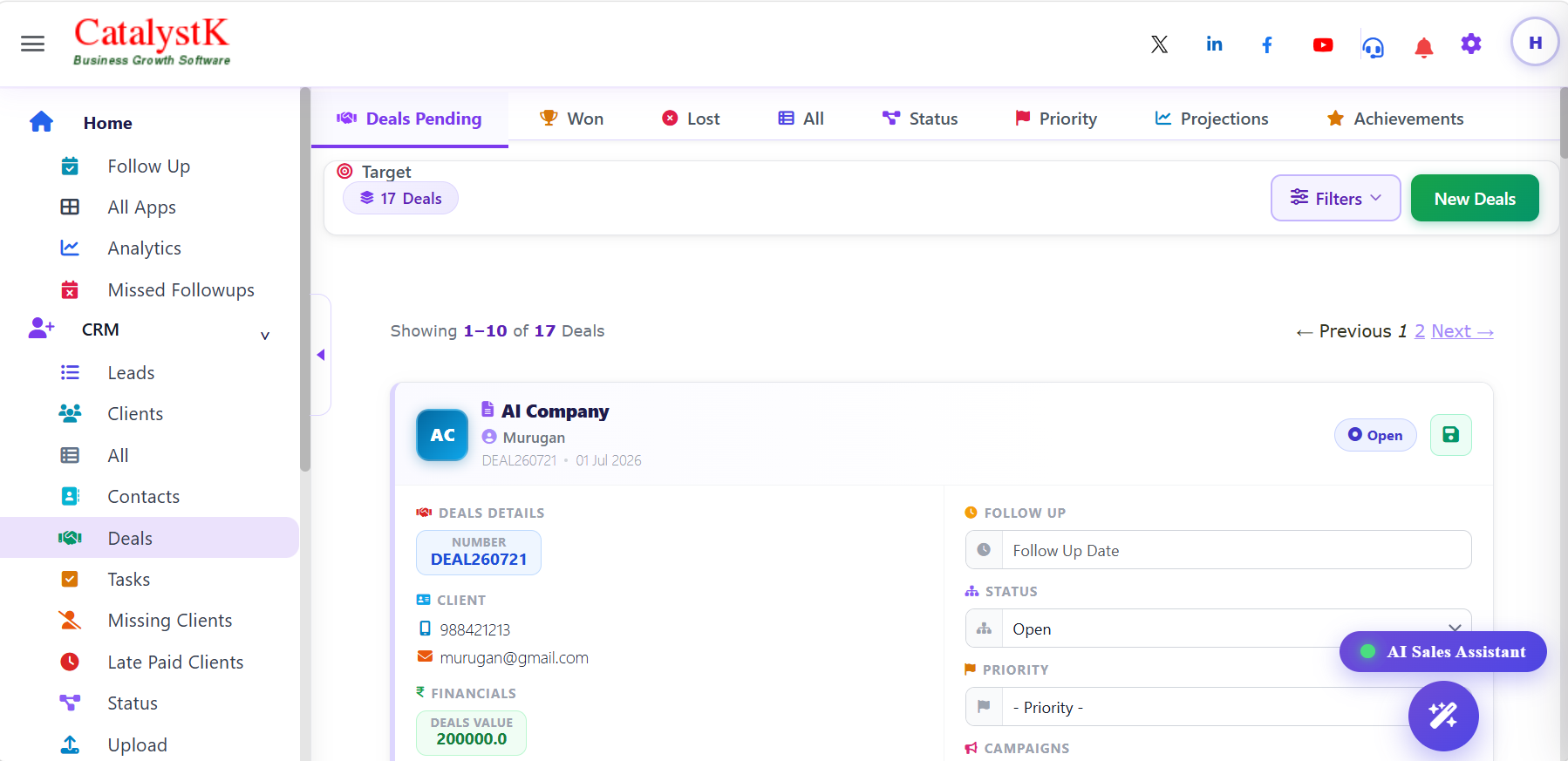Switch to the Deals Pending tab

click(x=410, y=119)
